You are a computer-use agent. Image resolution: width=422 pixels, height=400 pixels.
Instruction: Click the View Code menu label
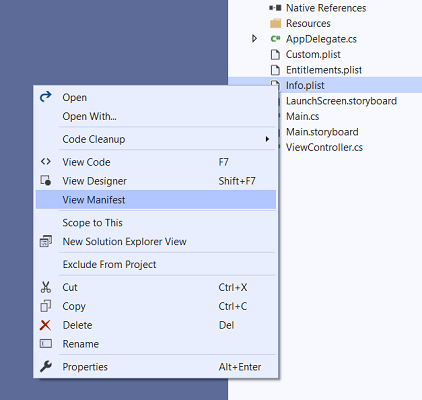86,162
